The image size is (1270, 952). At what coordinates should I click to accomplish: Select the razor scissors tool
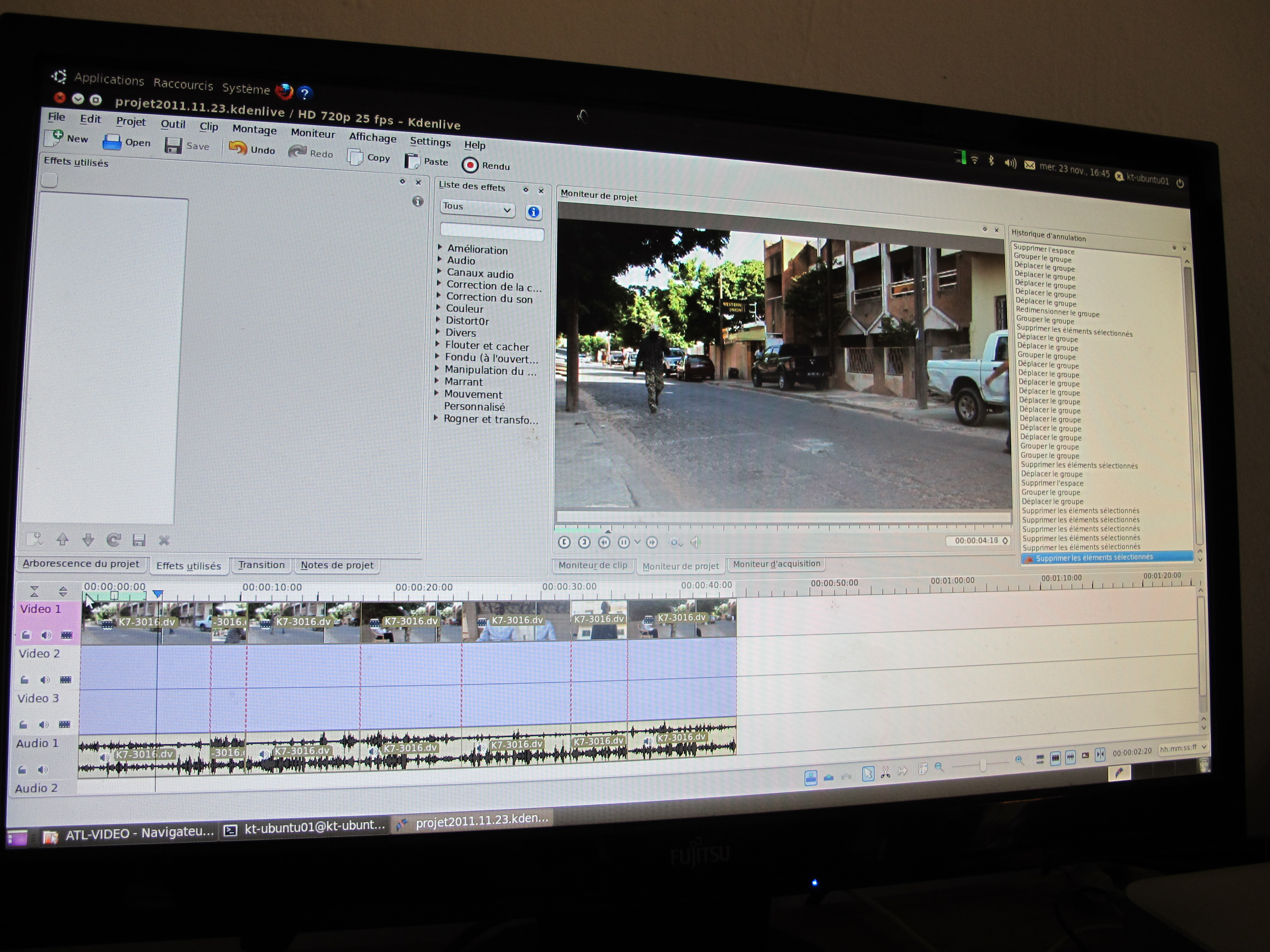[x=885, y=772]
